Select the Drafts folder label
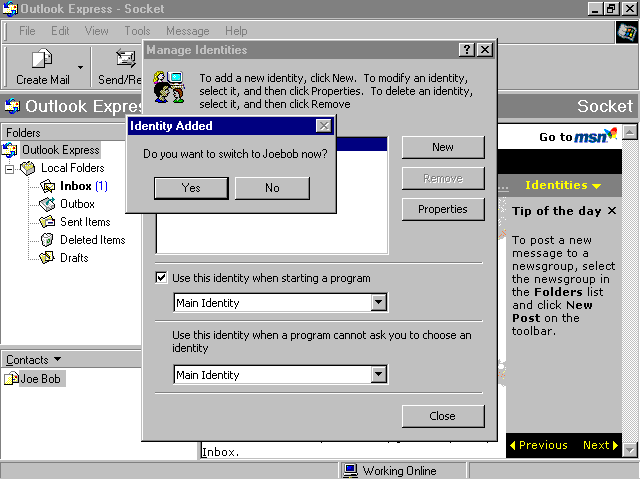 (74, 258)
